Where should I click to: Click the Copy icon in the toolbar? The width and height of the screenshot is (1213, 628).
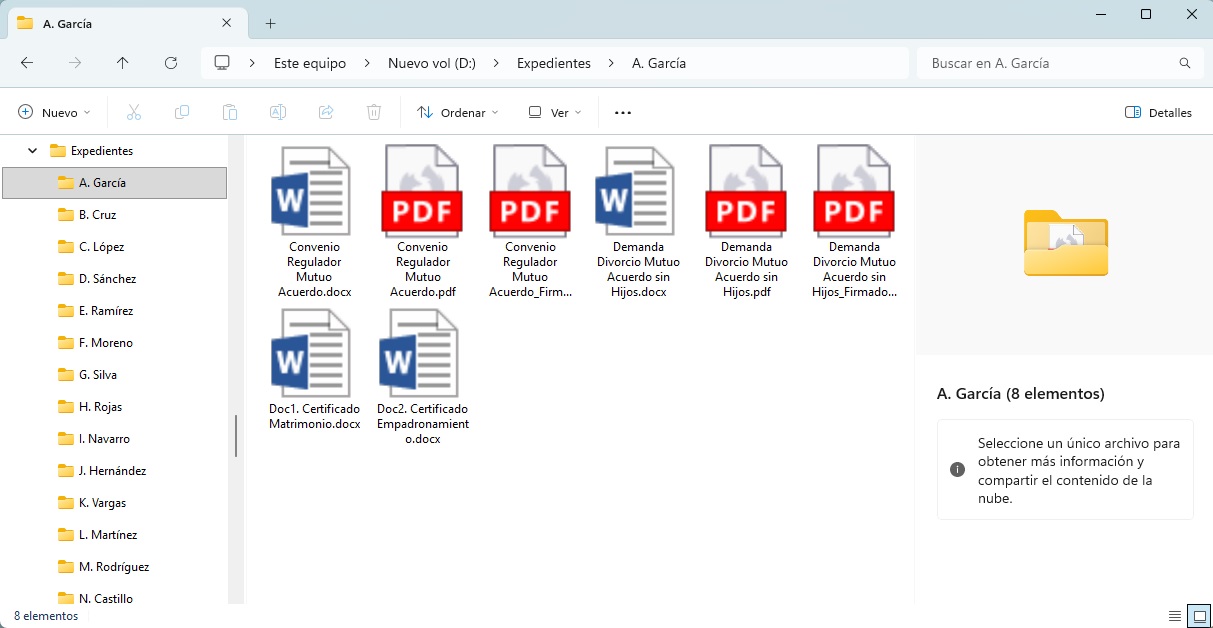click(x=182, y=112)
